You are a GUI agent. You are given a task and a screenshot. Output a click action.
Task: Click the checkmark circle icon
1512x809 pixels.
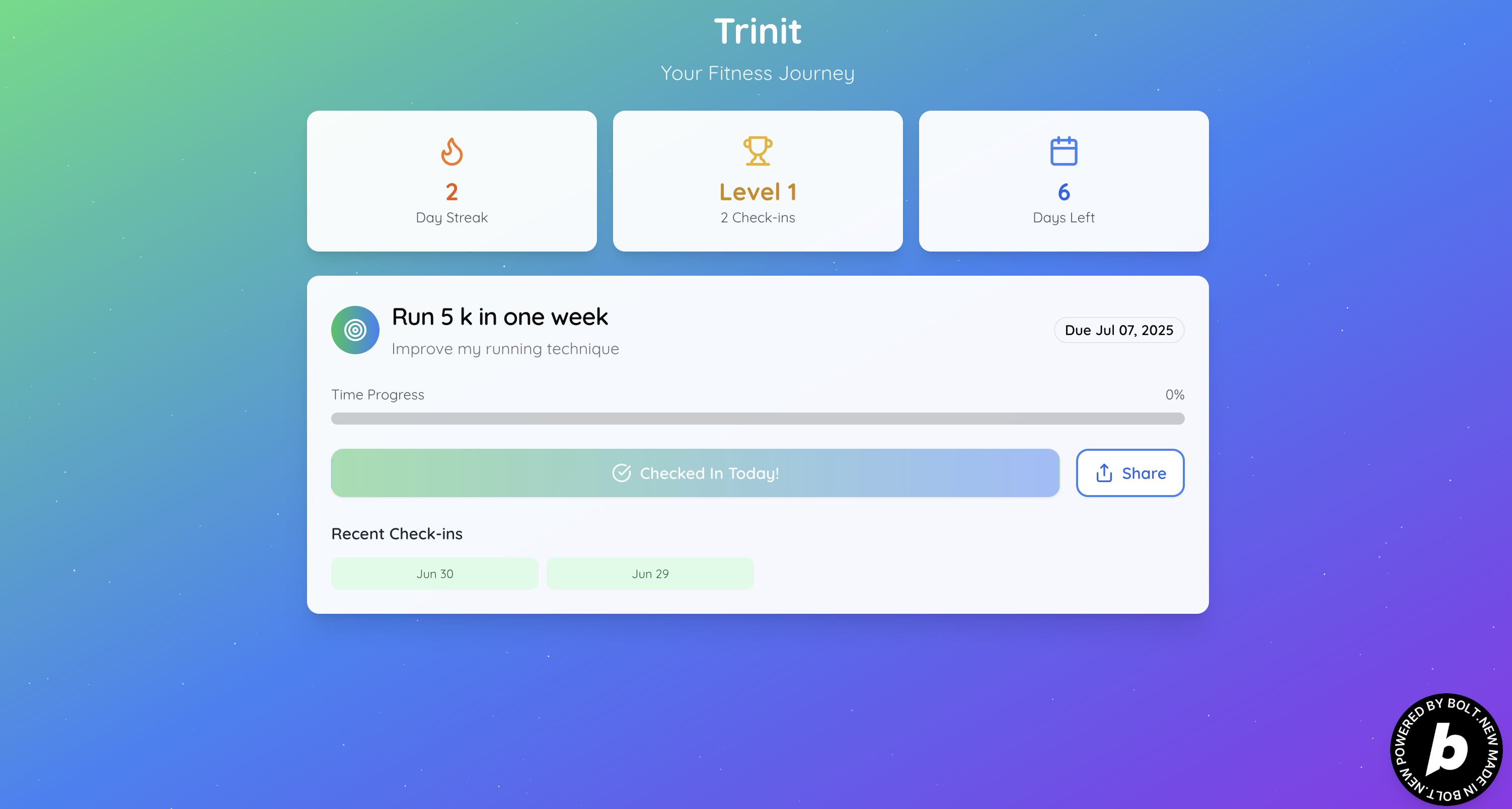[621, 473]
